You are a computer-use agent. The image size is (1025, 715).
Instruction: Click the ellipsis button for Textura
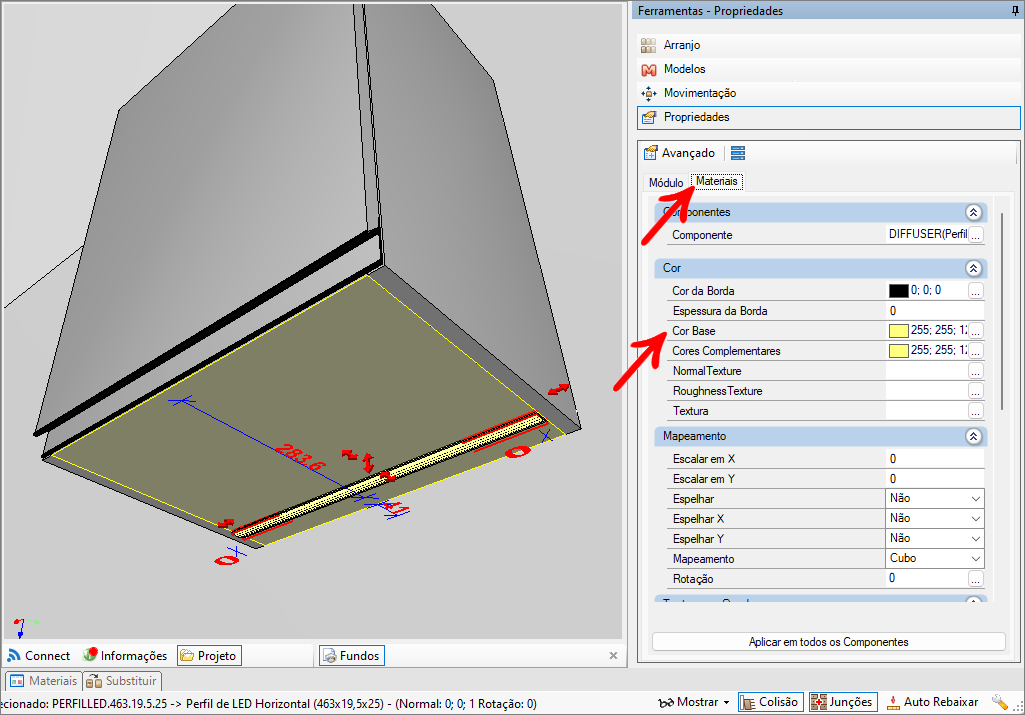tap(976, 411)
